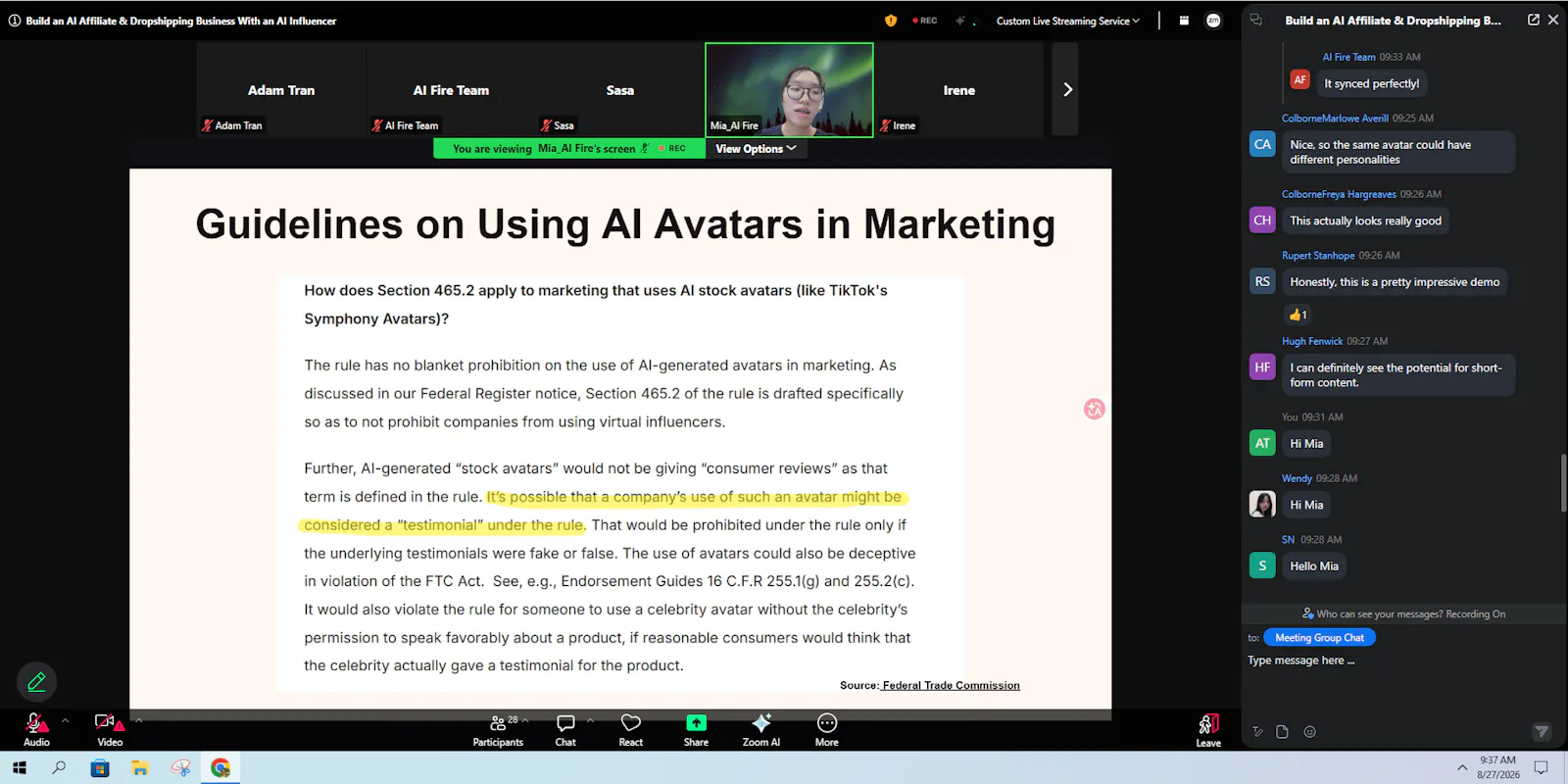Open the More options menu
The image size is (1568, 784).
click(x=827, y=730)
